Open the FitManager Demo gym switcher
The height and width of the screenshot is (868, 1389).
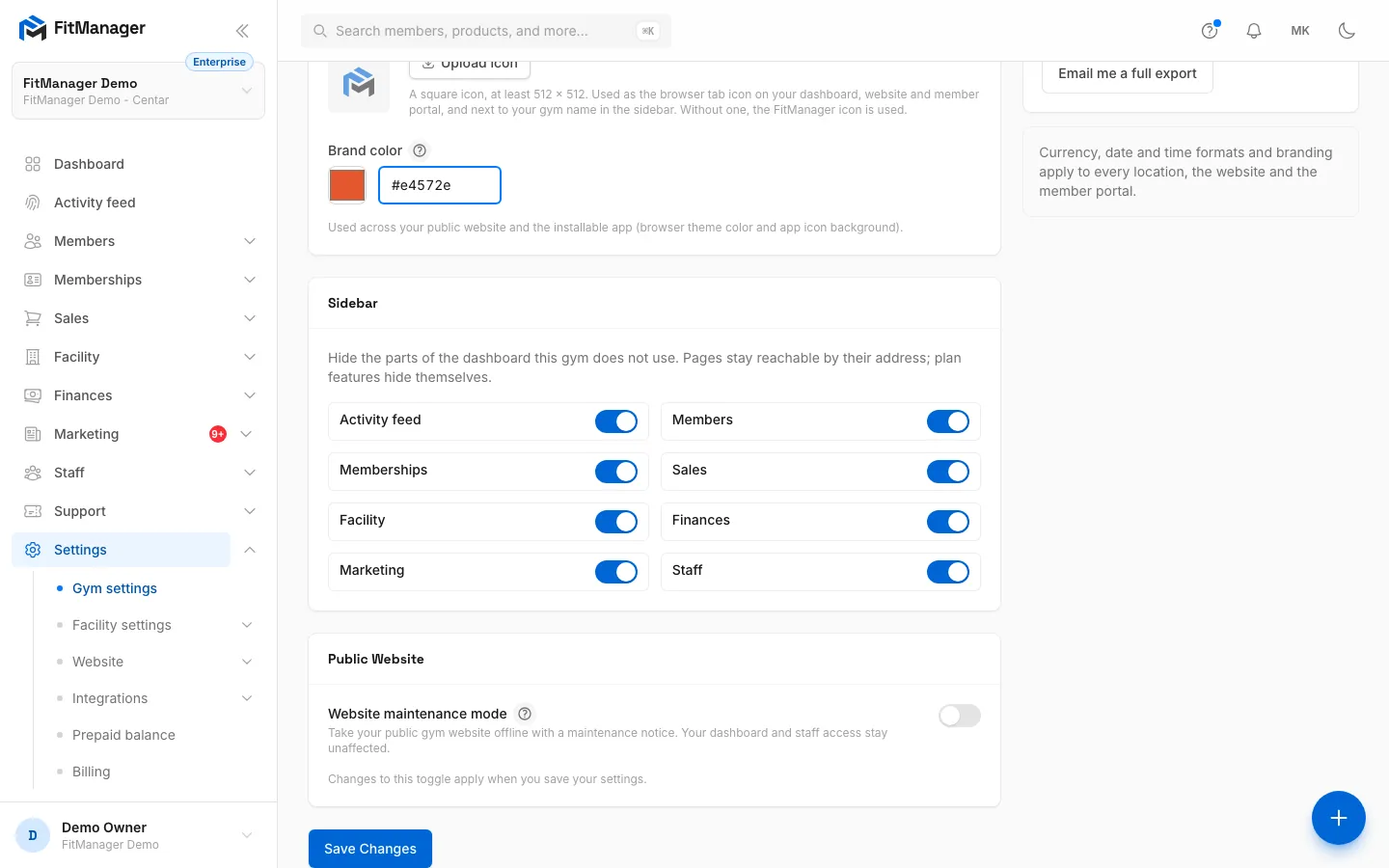coord(138,91)
